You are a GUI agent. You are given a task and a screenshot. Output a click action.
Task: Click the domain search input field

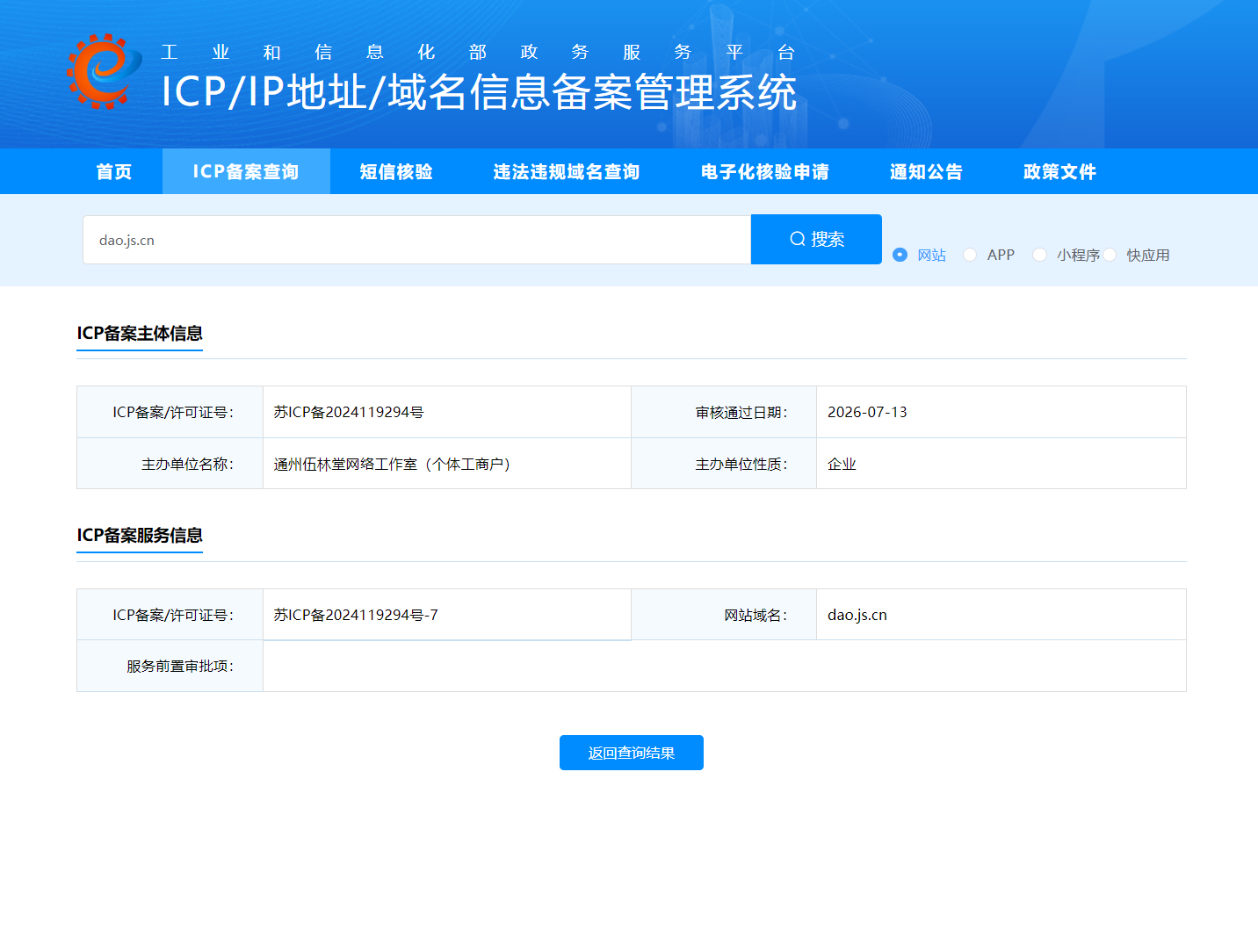click(417, 240)
